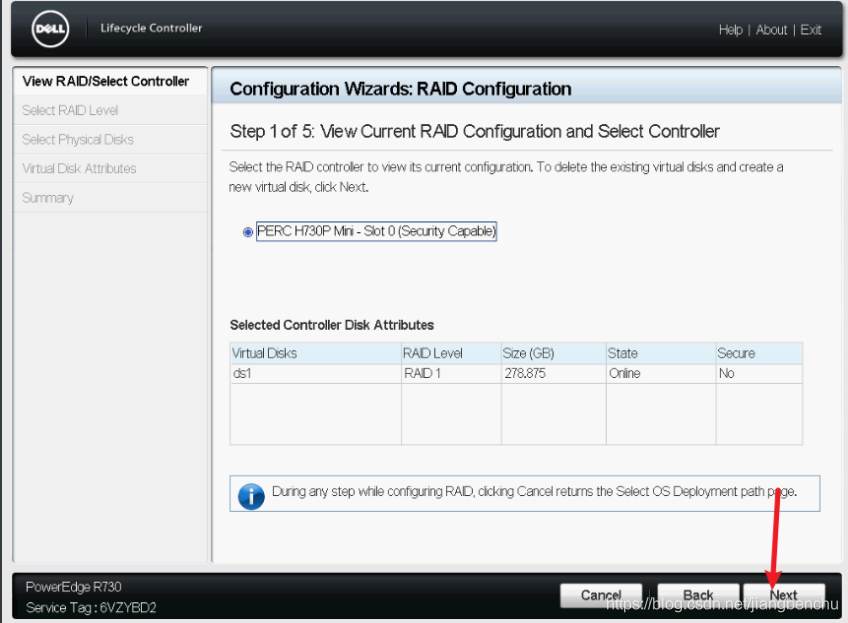Click the State column header
The height and width of the screenshot is (623, 848).
[x=661, y=353]
